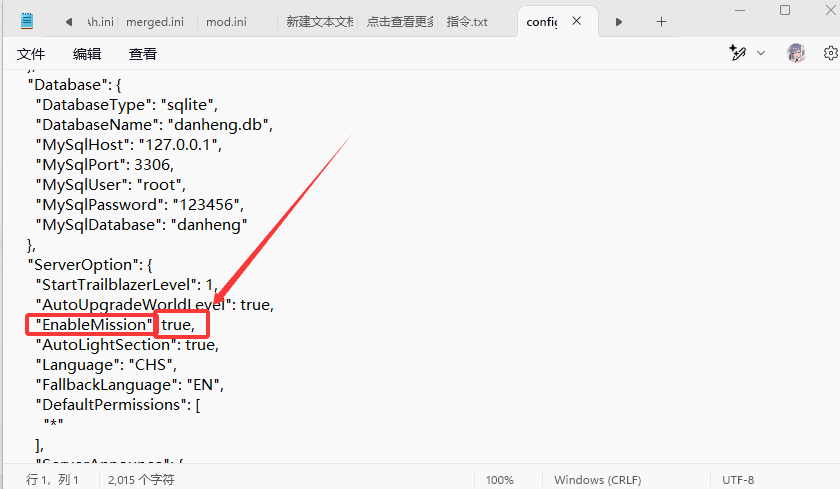Open the AI rewrite pen icon
Image resolution: width=840 pixels, height=489 pixels.
tap(738, 53)
